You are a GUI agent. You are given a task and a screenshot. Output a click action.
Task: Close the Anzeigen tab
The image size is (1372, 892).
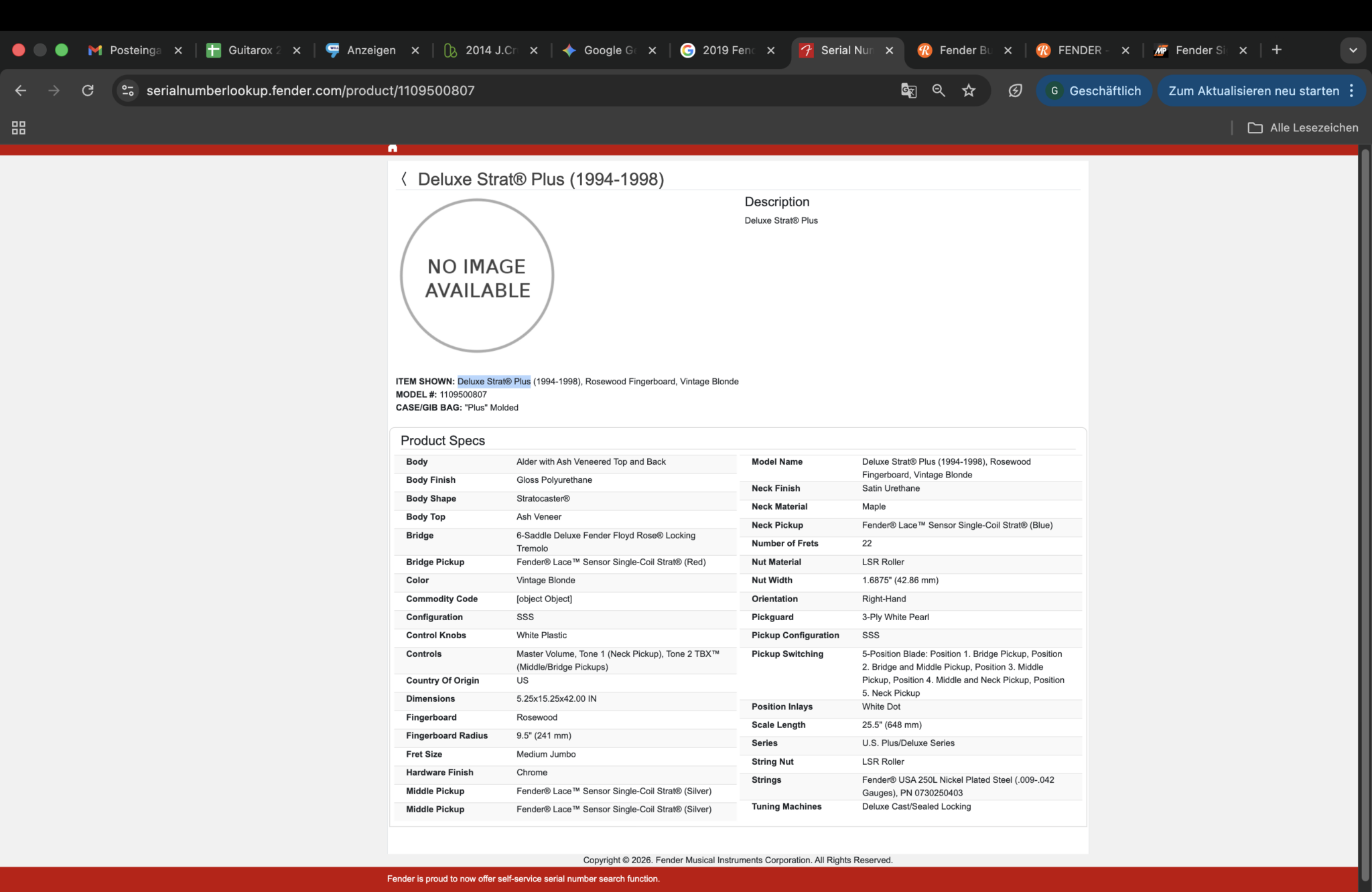point(415,50)
